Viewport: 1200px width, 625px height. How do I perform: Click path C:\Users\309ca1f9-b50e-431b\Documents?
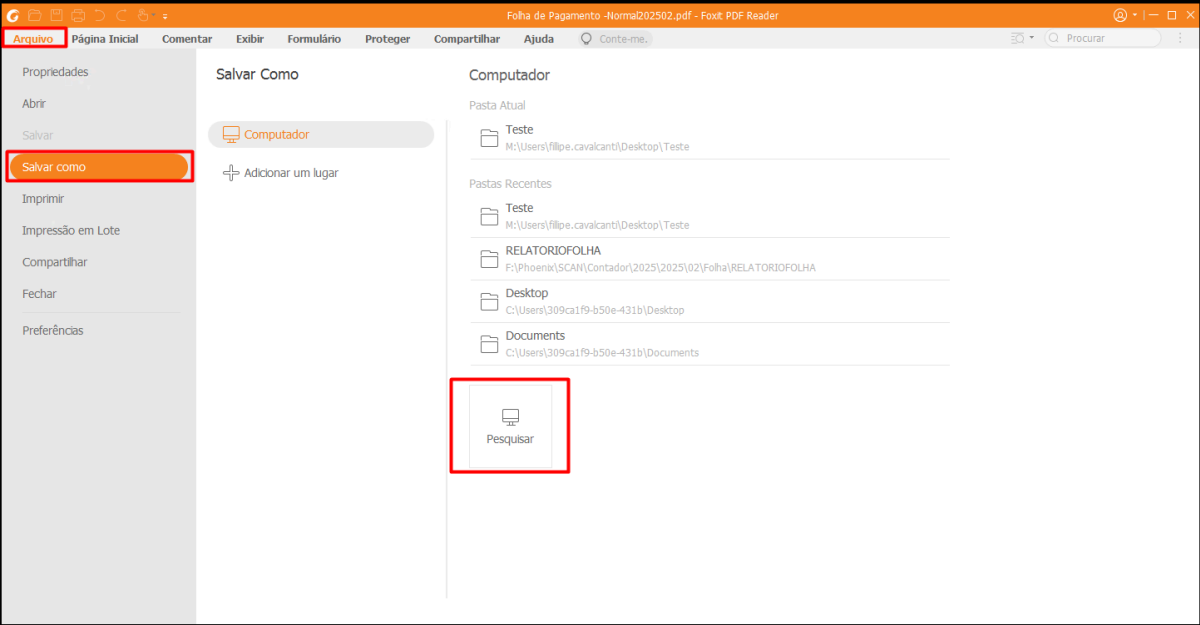click(x=602, y=353)
